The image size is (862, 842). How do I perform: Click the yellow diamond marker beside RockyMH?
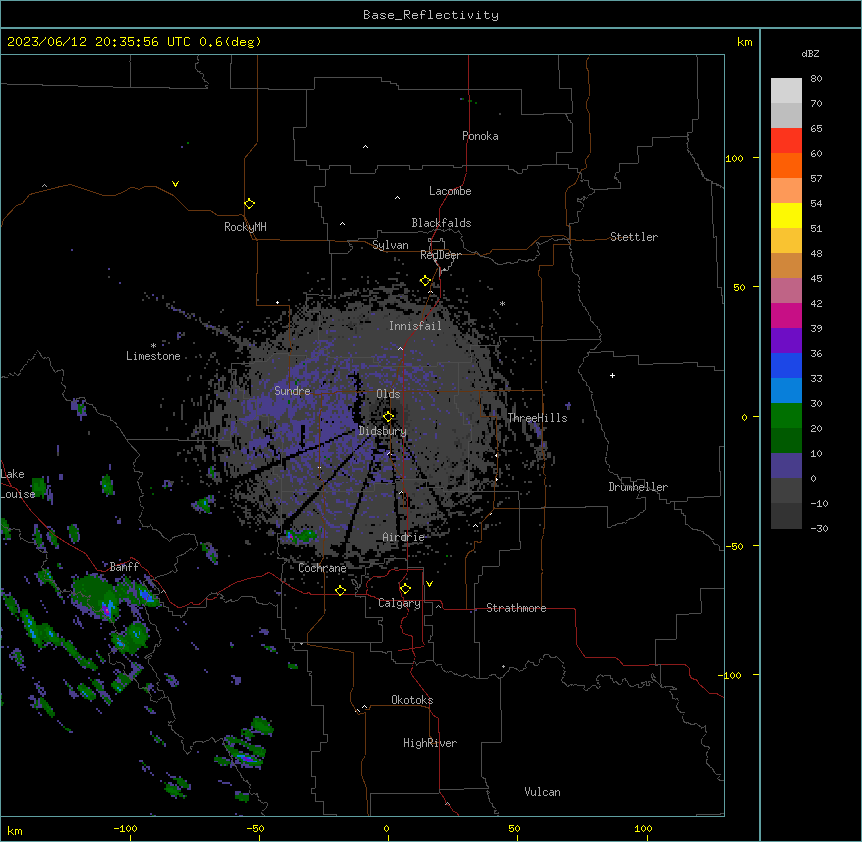click(250, 204)
